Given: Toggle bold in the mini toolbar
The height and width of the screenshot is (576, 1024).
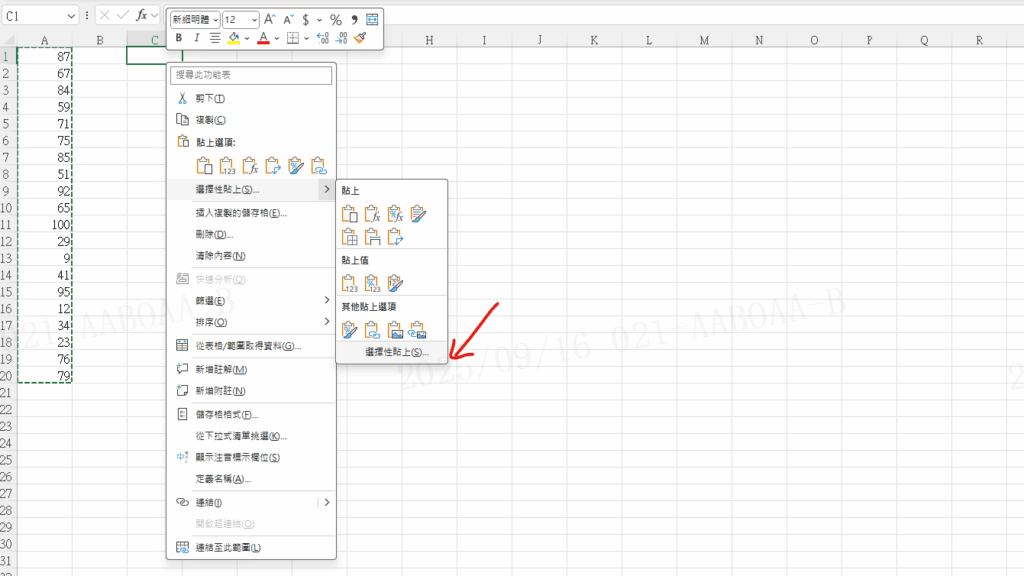Looking at the screenshot, I should [x=179, y=38].
